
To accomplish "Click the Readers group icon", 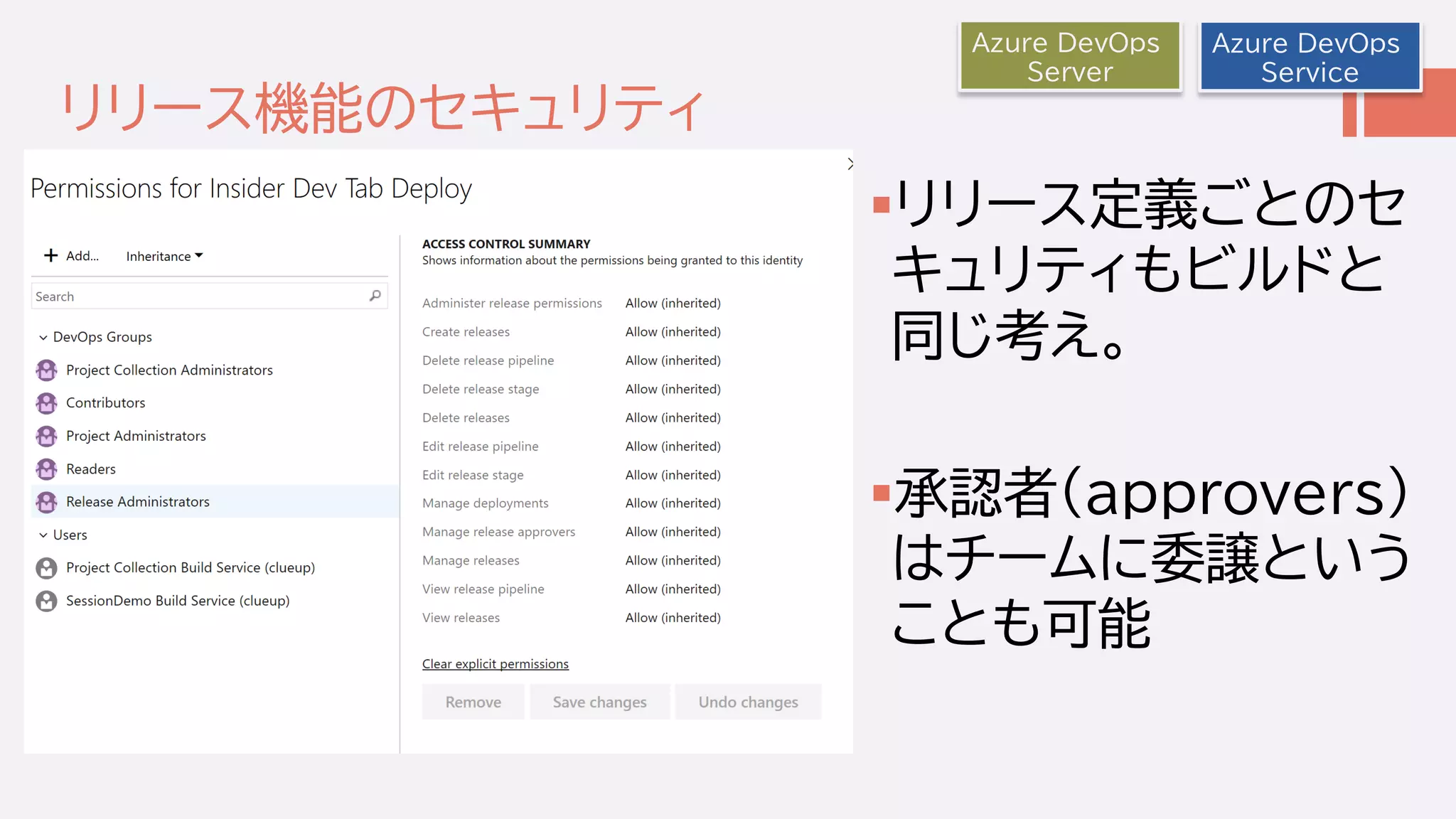I will coord(47,469).
